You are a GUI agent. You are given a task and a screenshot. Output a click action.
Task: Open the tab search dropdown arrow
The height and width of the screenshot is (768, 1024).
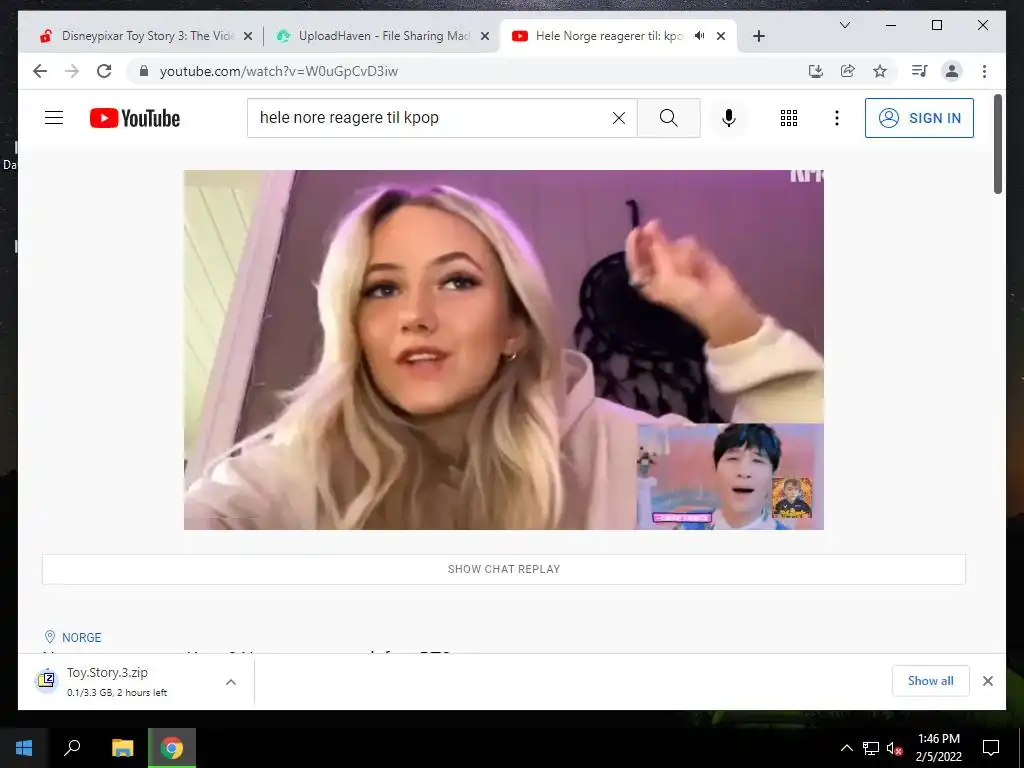[844, 25]
